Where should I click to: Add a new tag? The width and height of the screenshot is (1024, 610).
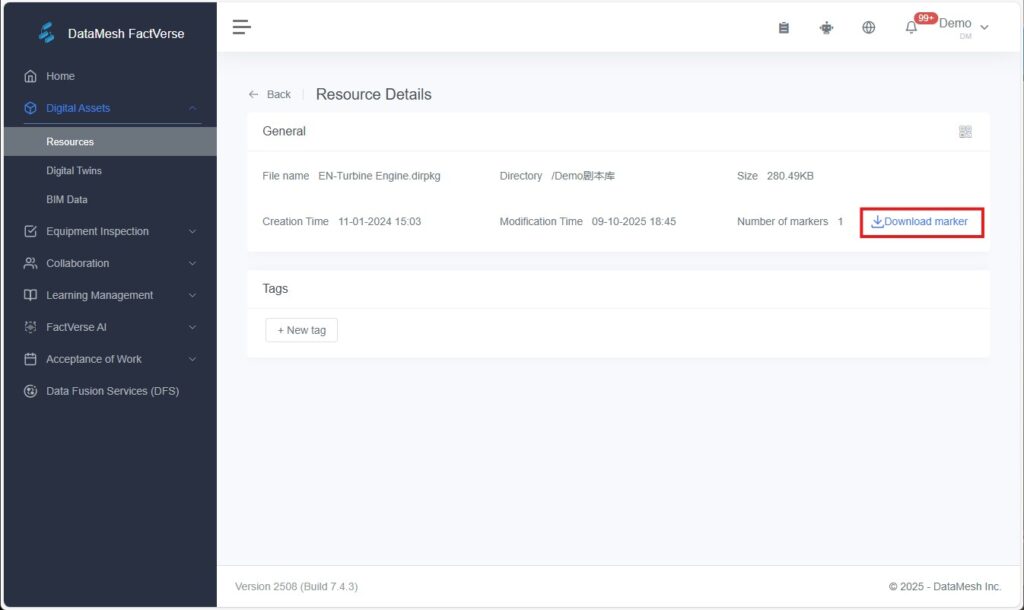click(301, 330)
